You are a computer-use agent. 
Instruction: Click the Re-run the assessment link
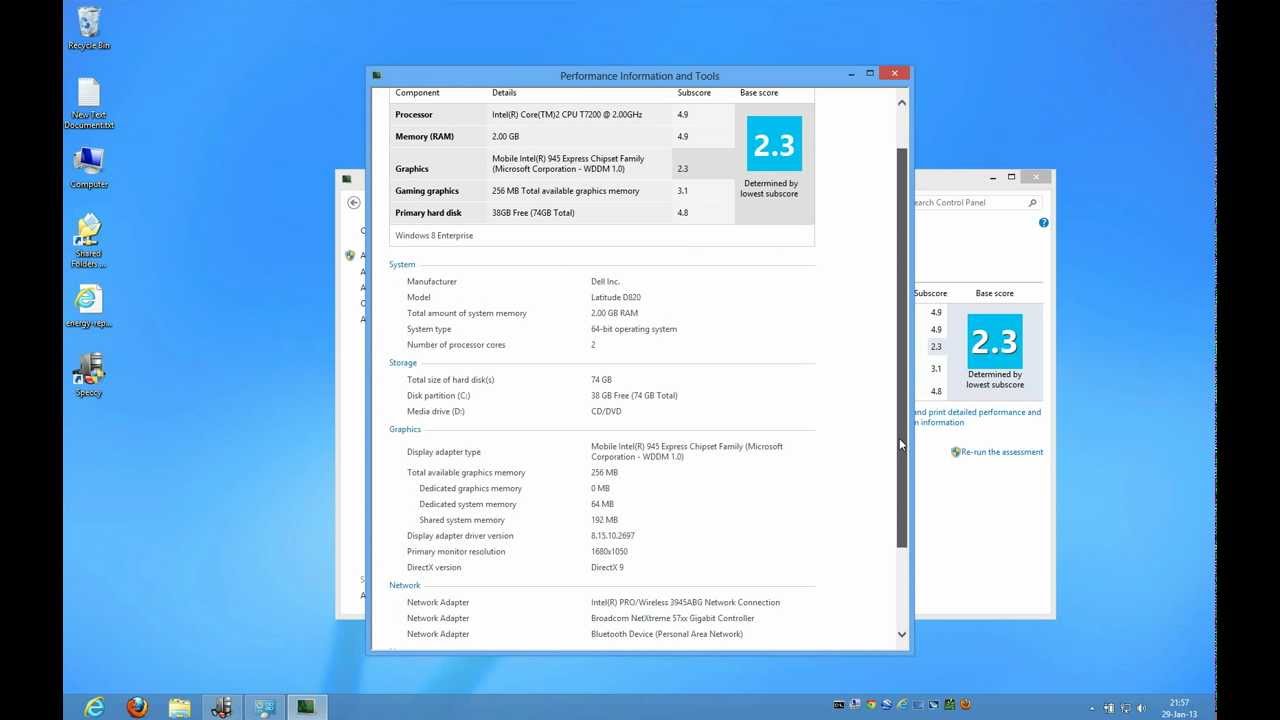[x=1002, y=452]
